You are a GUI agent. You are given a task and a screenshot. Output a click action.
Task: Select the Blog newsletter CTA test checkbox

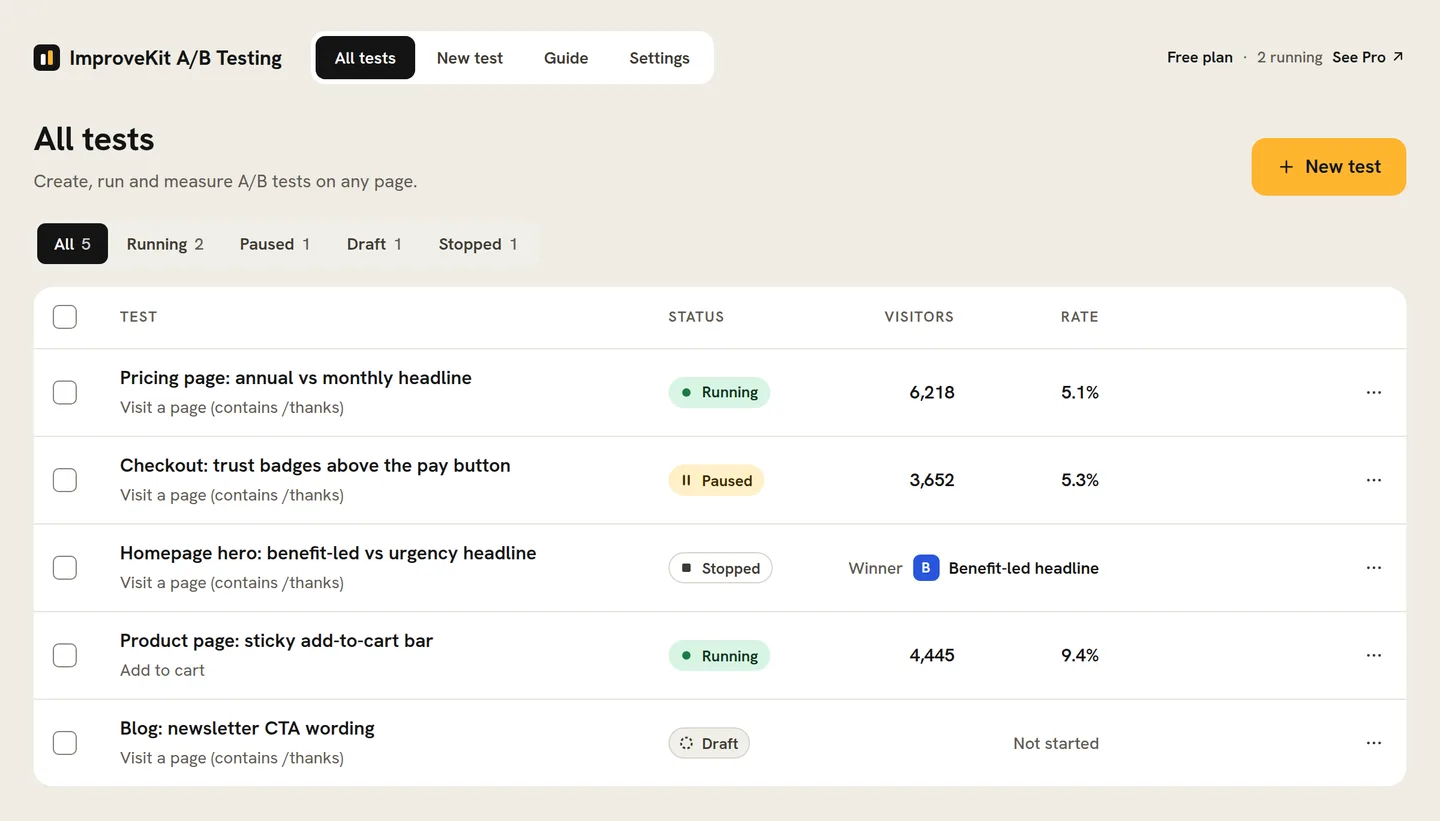pos(65,743)
